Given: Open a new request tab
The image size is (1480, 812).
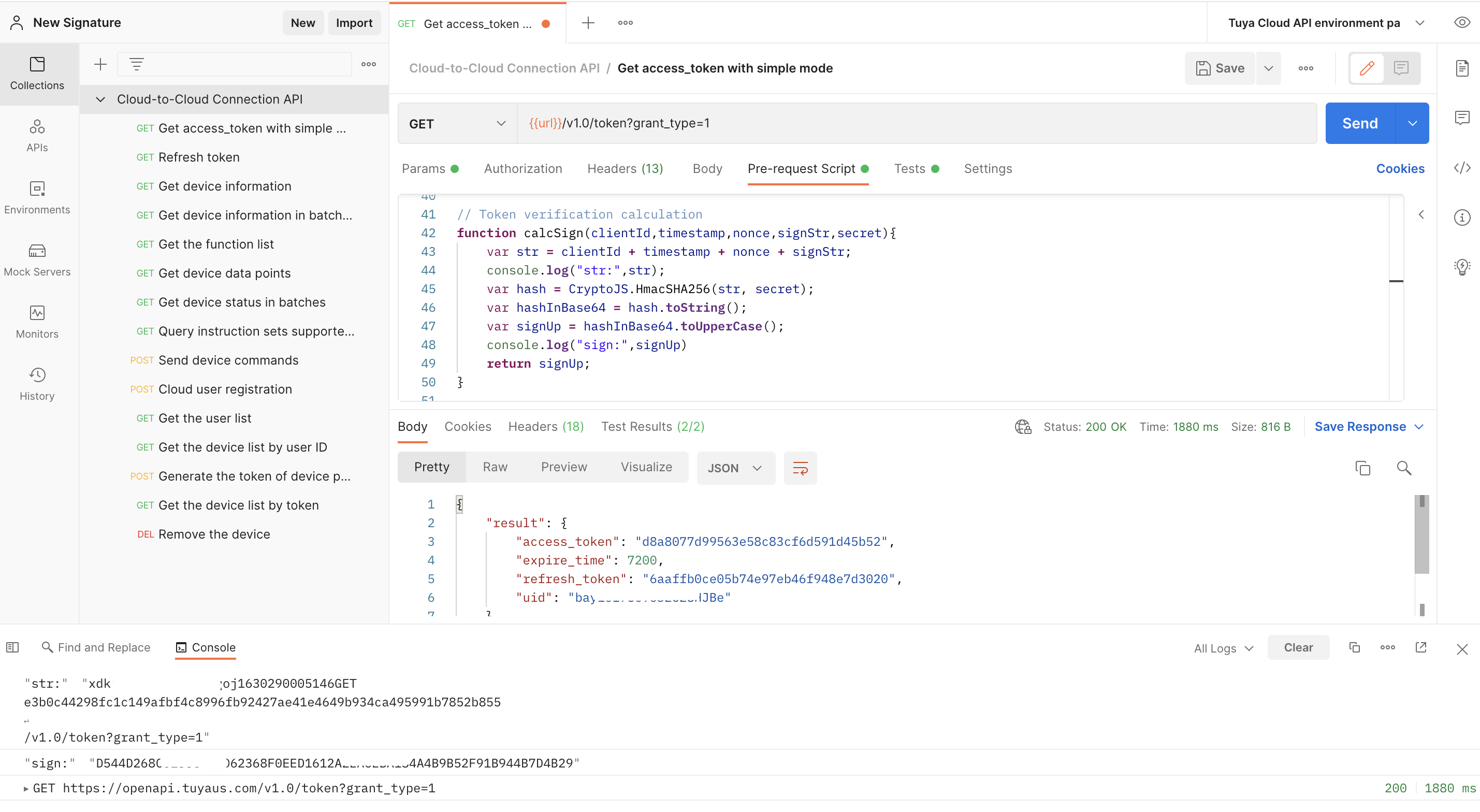Looking at the screenshot, I should tap(588, 23).
